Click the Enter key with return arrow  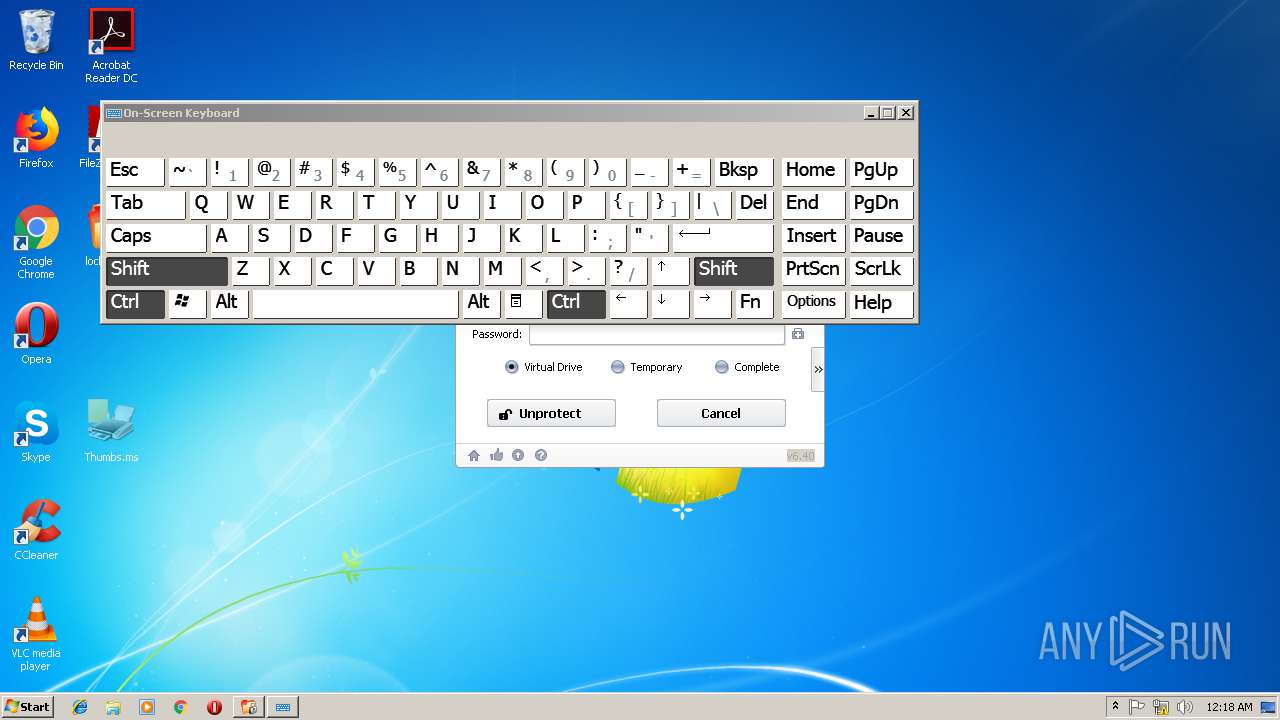[723, 237]
